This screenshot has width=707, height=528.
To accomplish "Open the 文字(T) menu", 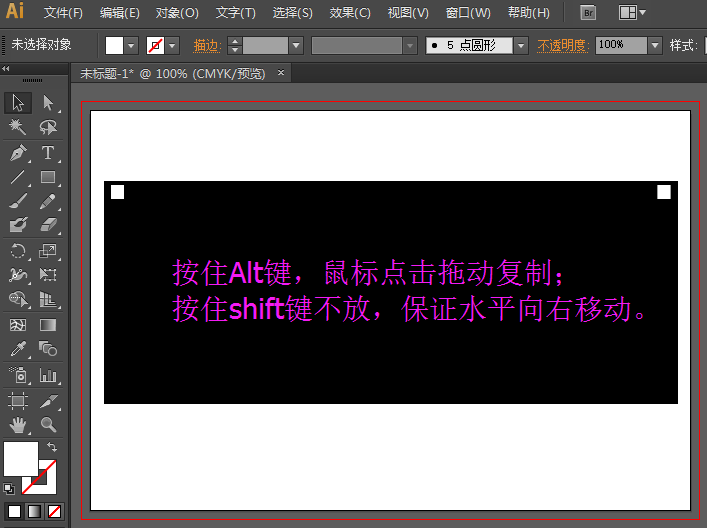I will [235, 13].
